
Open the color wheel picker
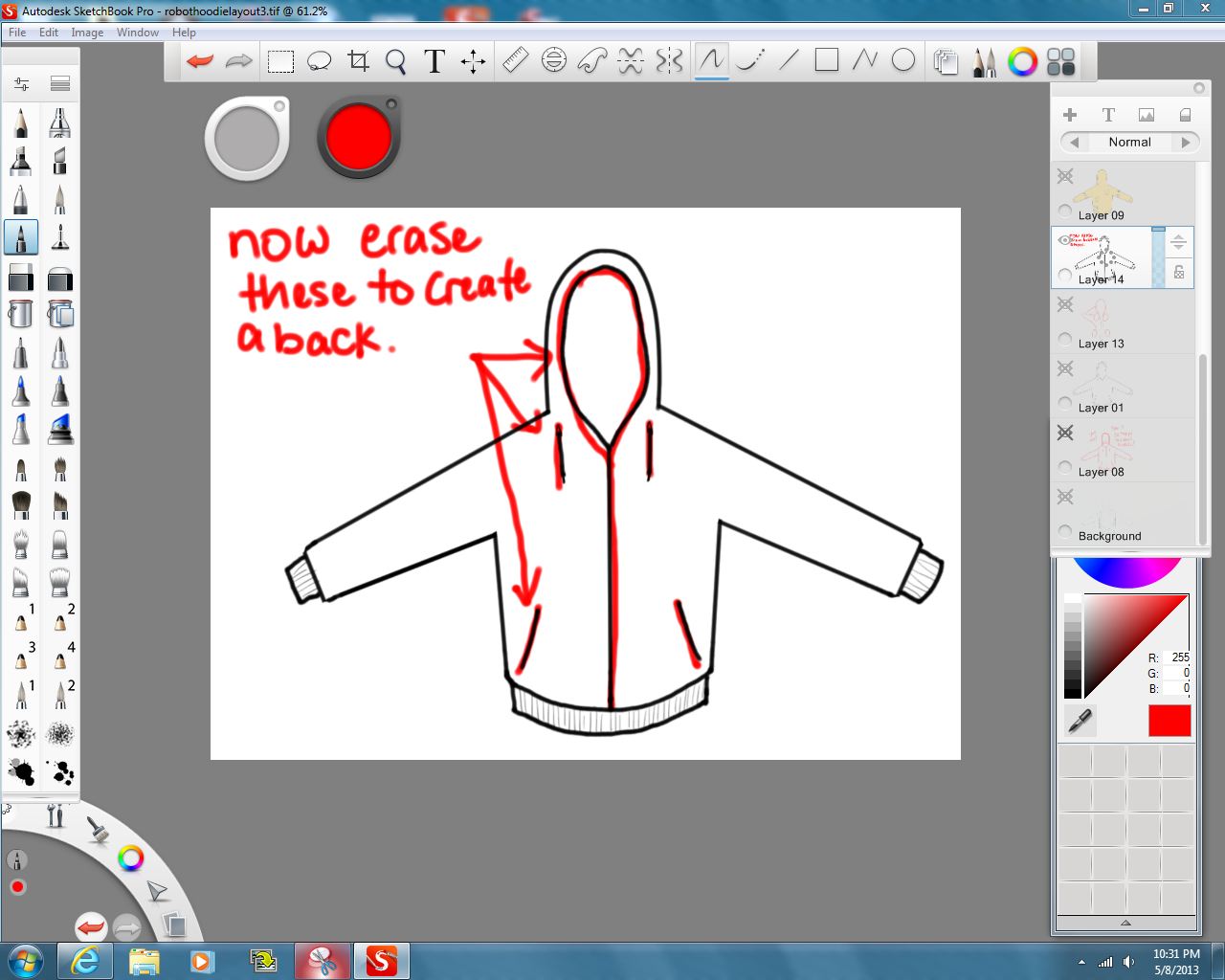1023,61
